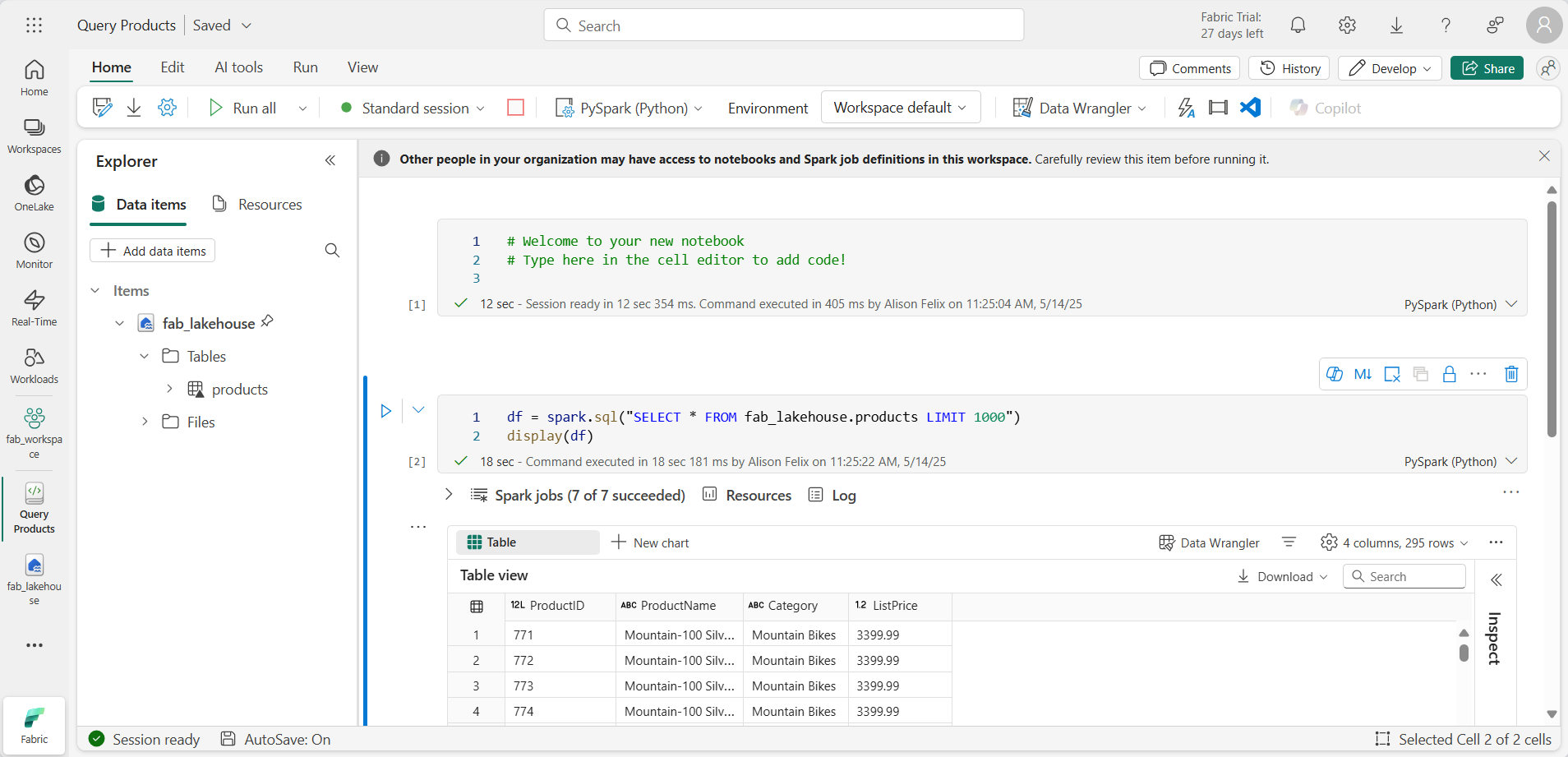
Task: Show more sidebar options ellipsis
Action: click(35, 645)
